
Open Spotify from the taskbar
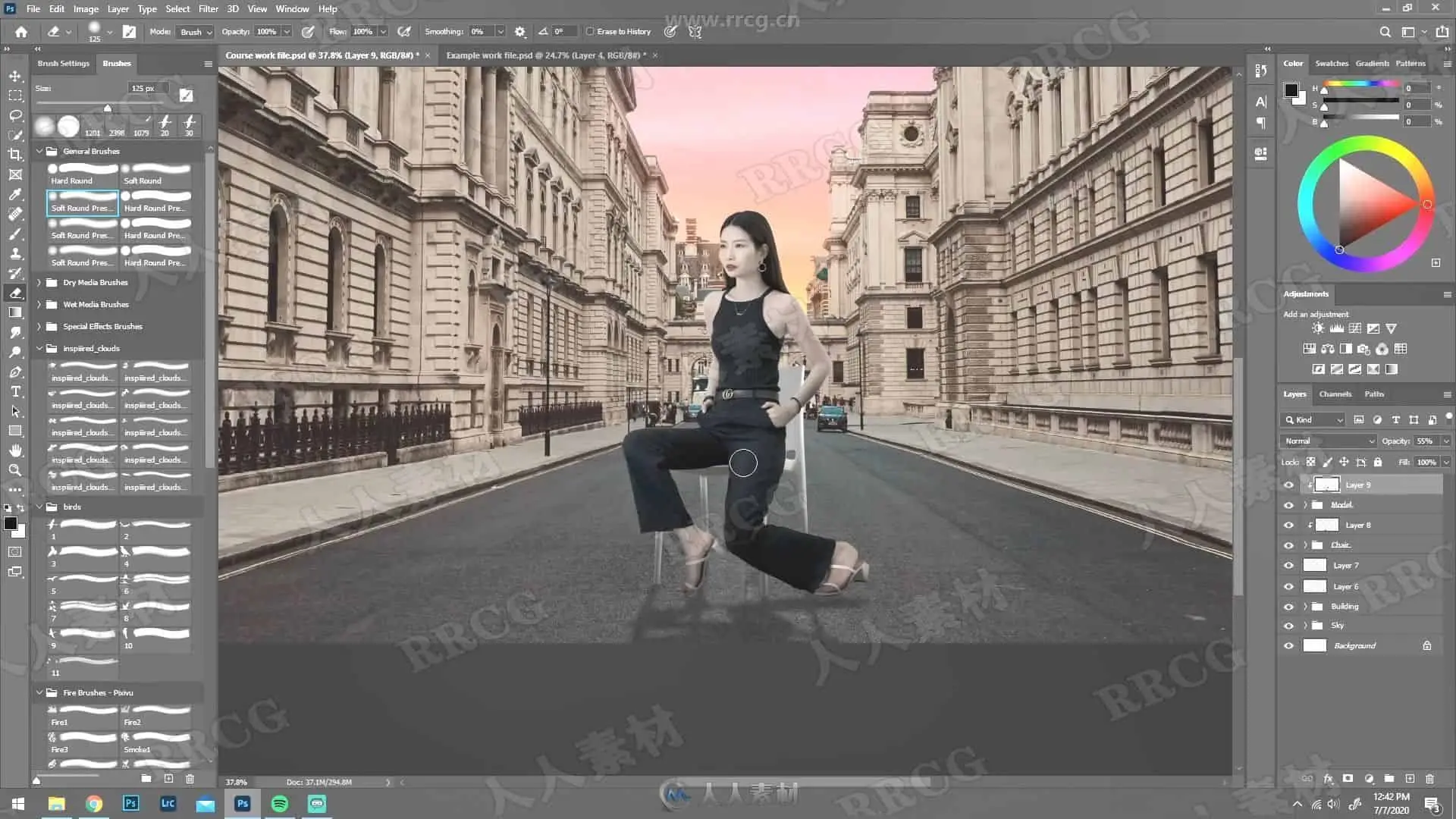[279, 804]
